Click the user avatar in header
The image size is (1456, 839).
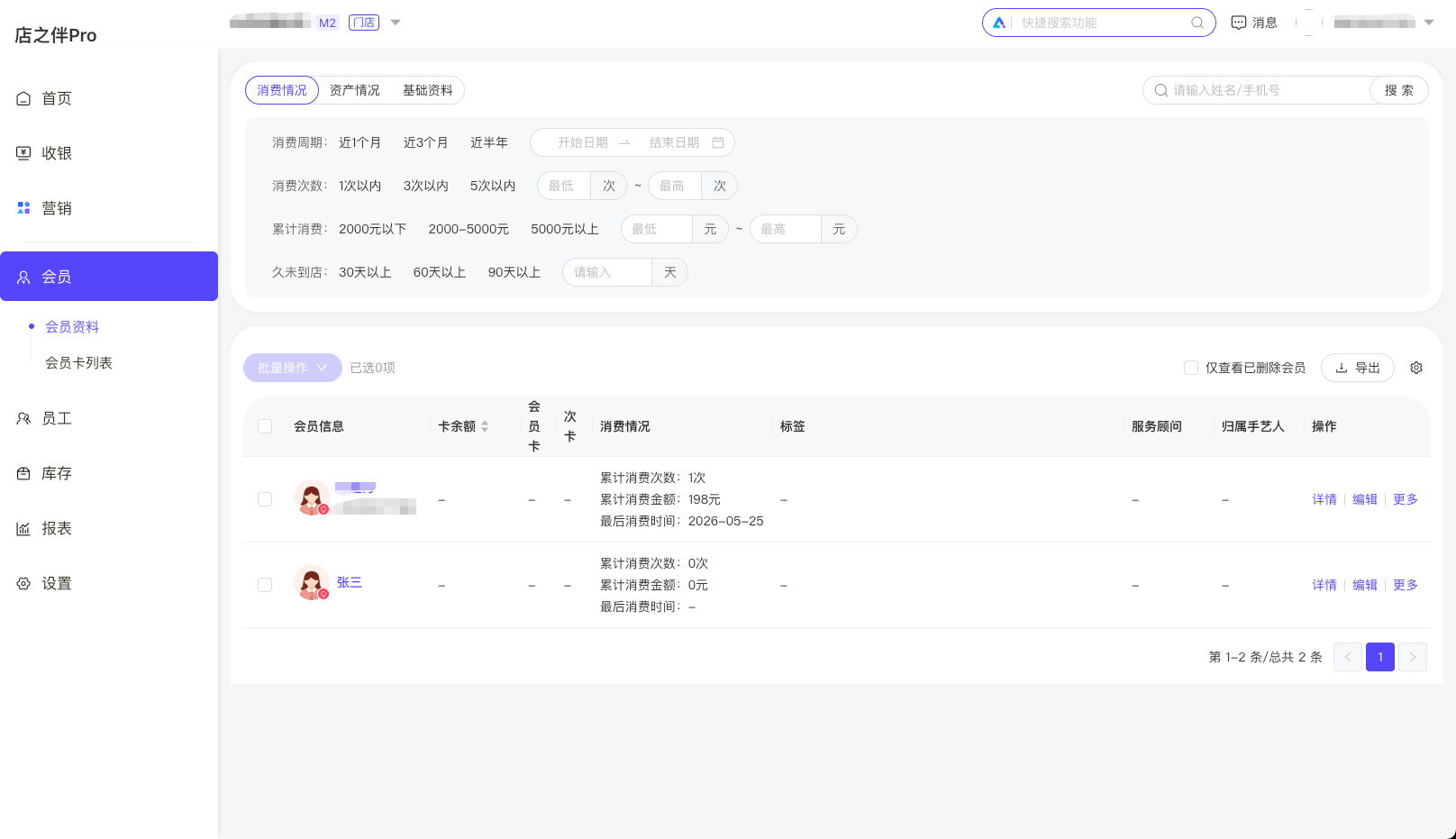[x=1309, y=23]
